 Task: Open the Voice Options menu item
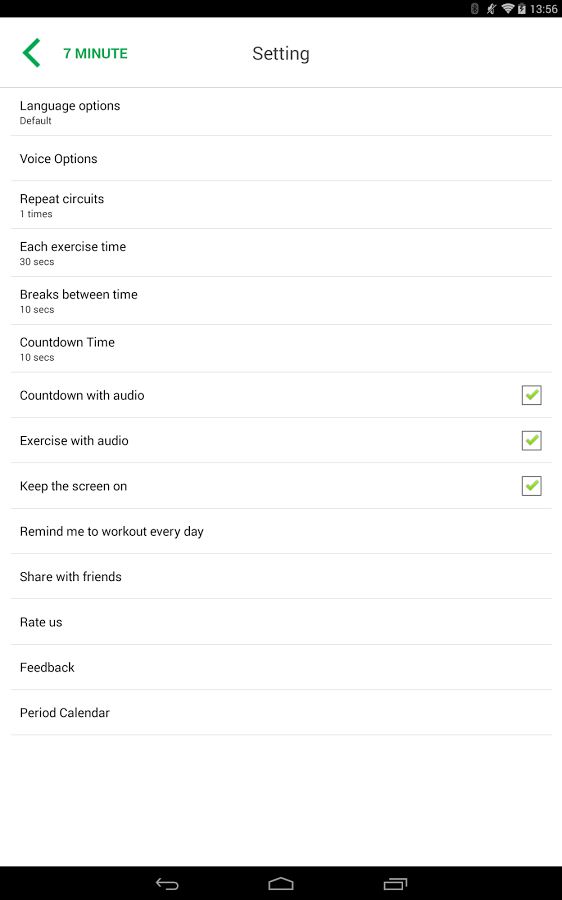281,158
